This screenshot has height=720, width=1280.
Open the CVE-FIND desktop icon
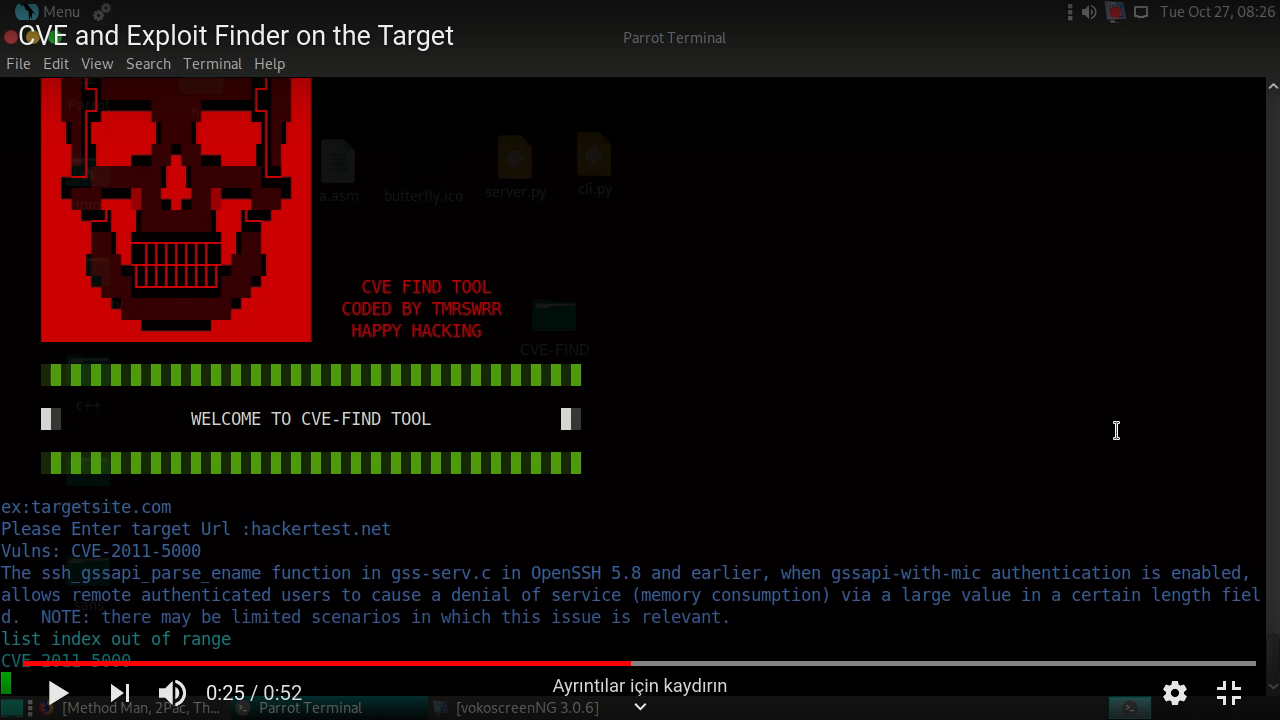point(554,318)
